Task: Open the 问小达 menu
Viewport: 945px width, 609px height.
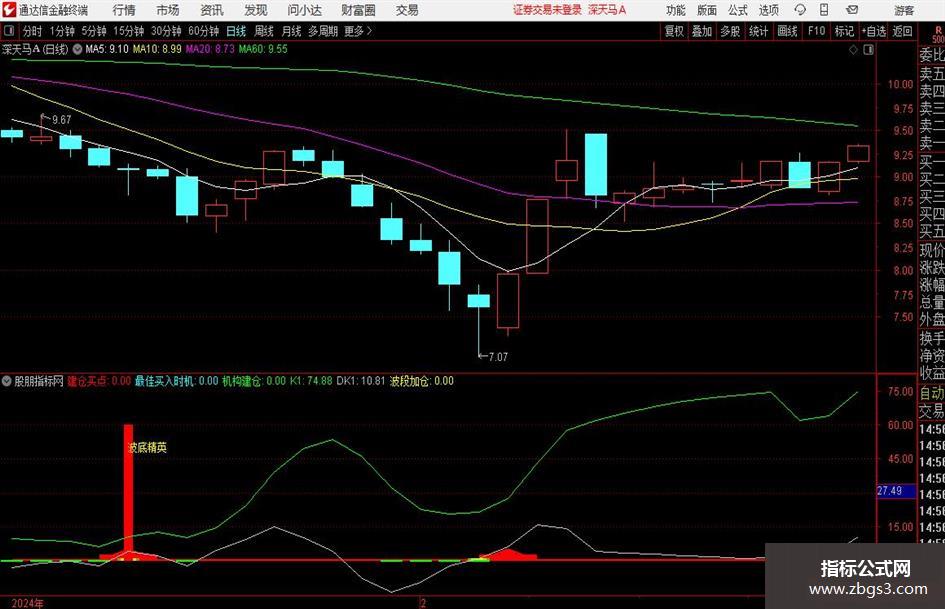Action: coord(304,10)
